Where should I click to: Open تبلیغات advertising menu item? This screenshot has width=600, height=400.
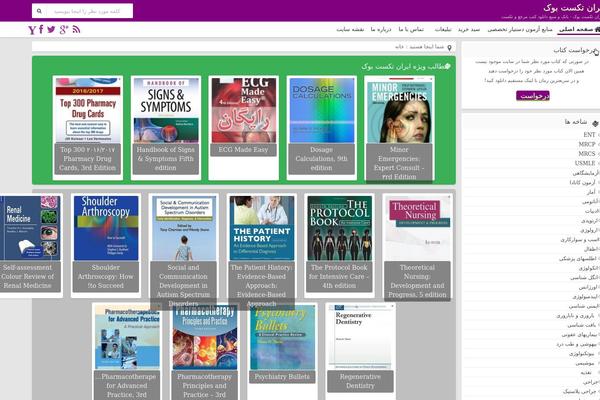(443, 29)
